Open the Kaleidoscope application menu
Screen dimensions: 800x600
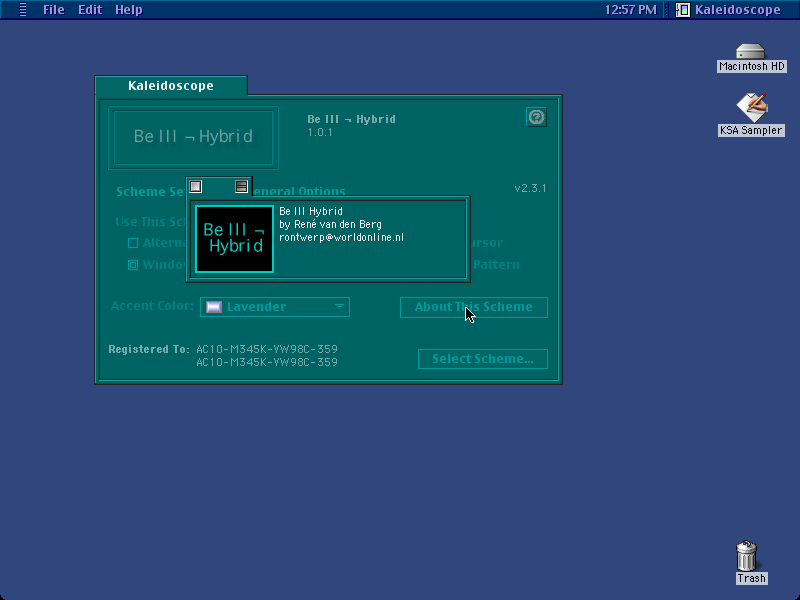pyautogui.click(x=728, y=10)
